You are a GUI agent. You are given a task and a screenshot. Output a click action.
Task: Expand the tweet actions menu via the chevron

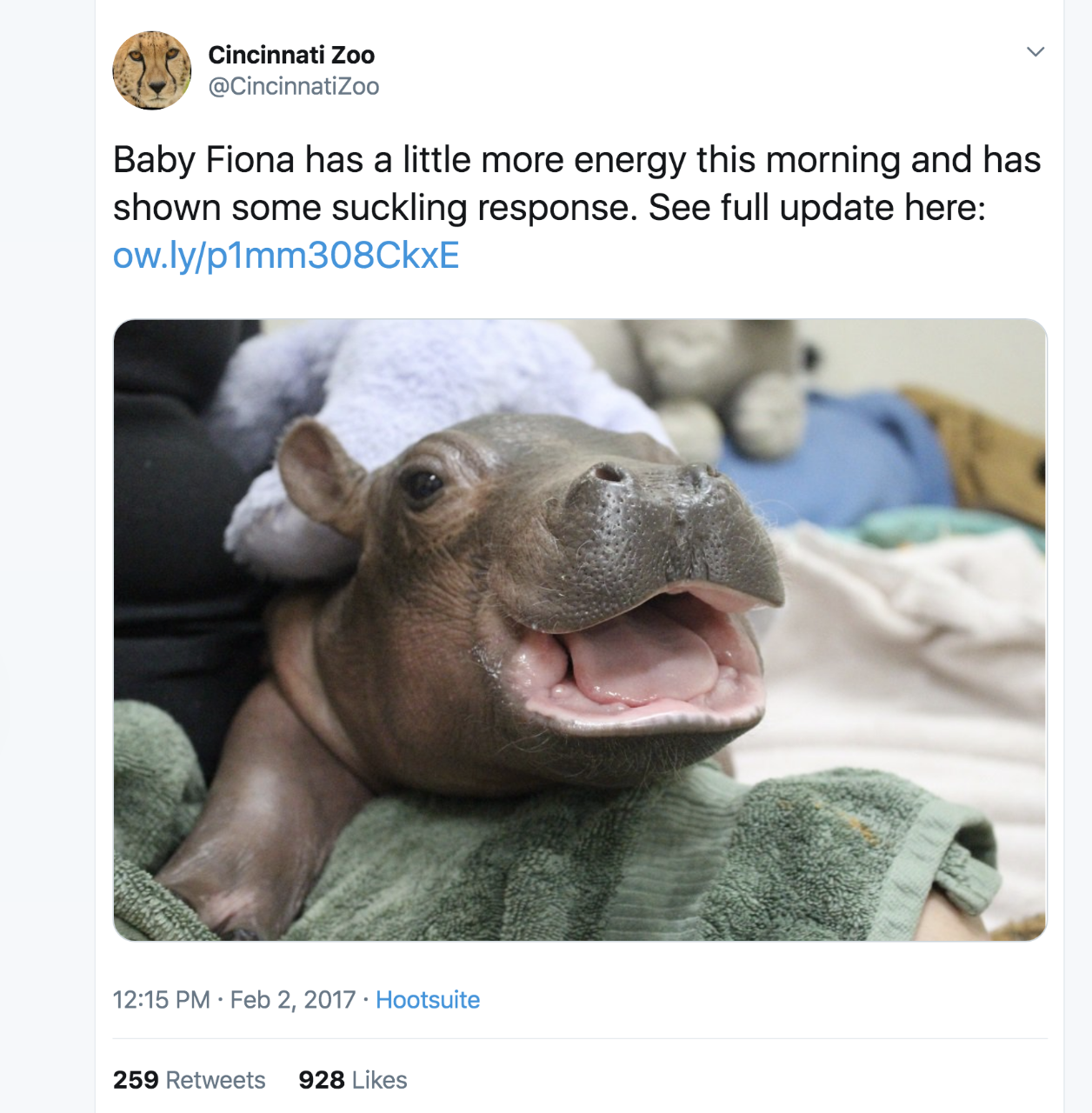coord(1035,52)
